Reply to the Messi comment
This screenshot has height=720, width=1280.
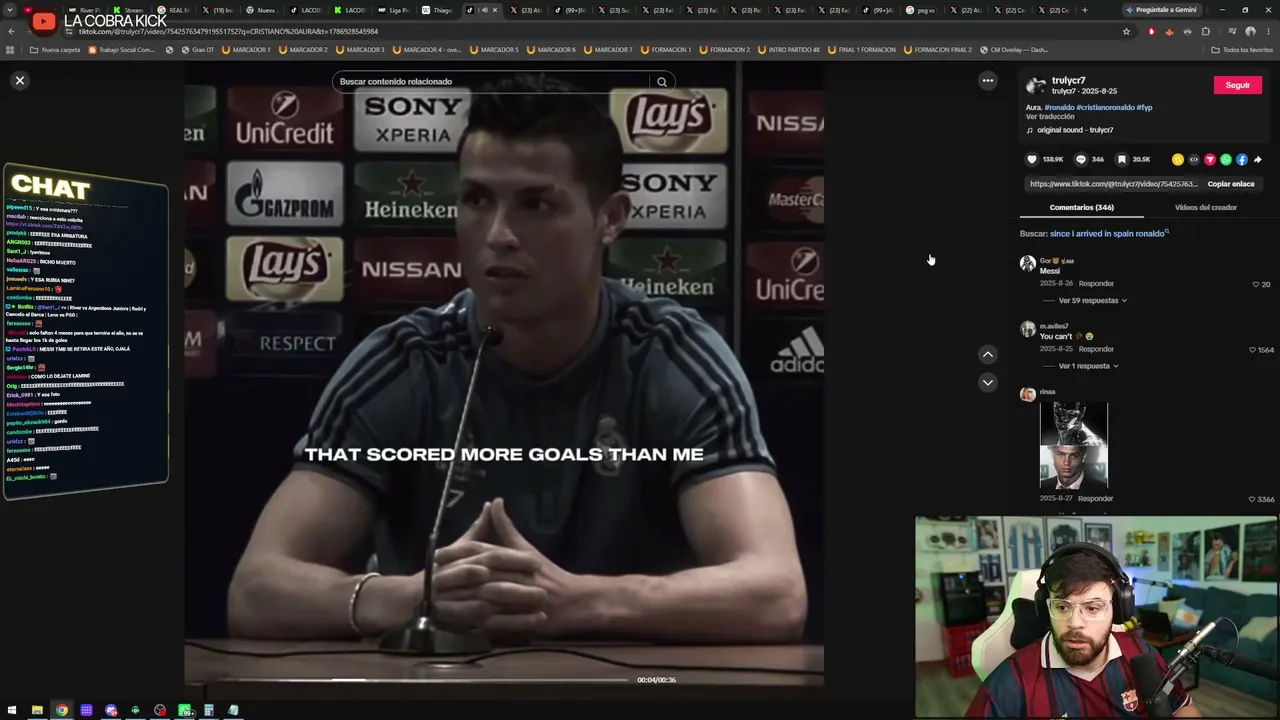(x=1096, y=284)
